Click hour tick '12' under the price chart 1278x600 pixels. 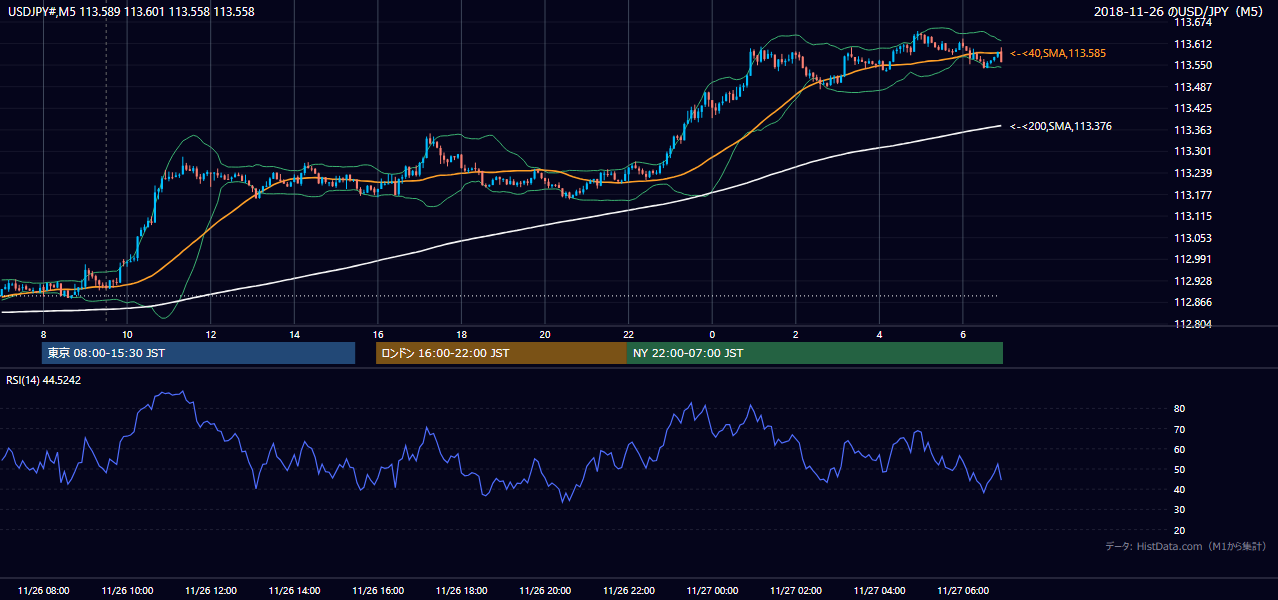tap(211, 334)
